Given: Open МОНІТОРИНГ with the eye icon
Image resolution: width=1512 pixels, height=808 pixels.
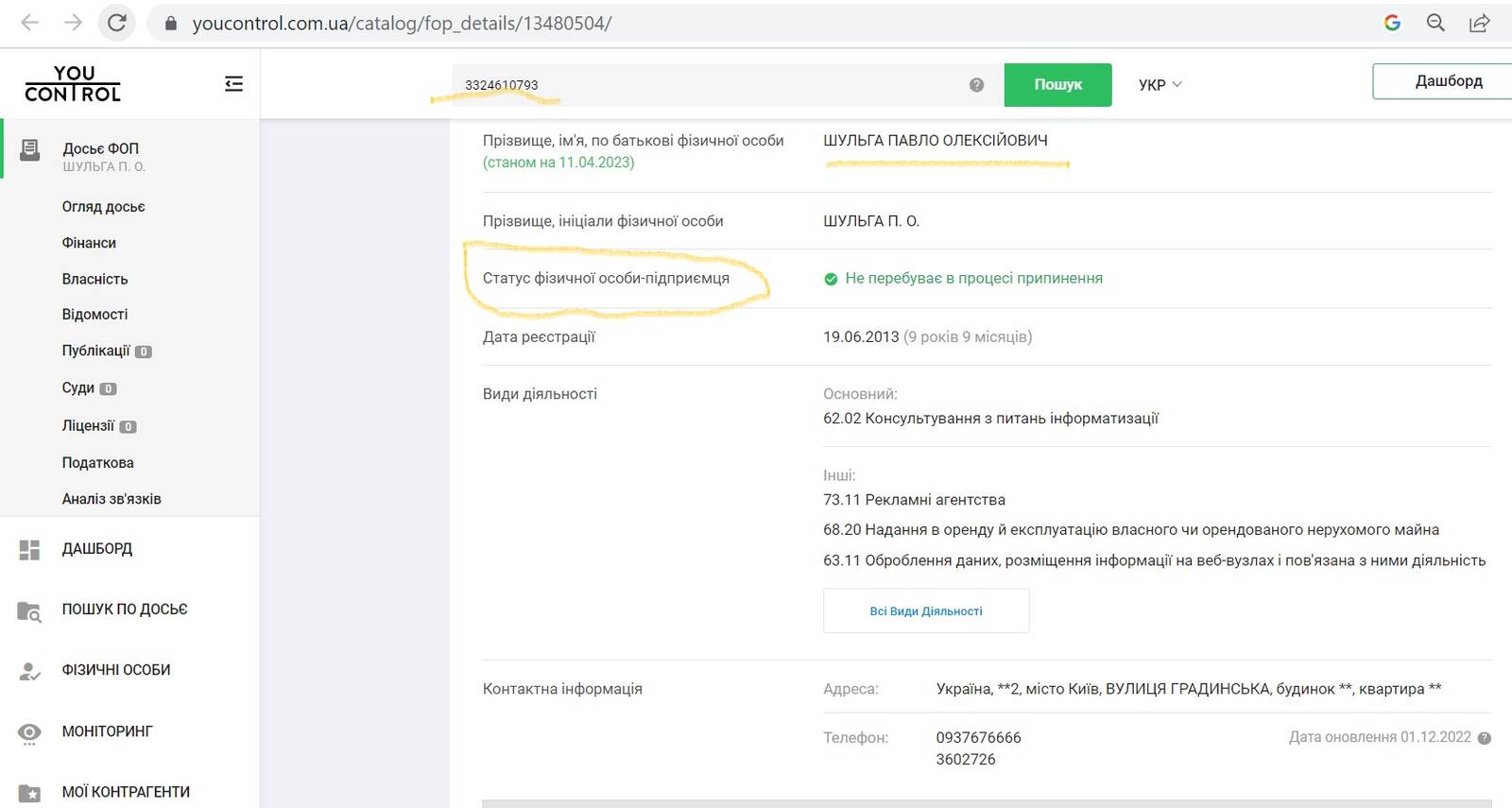Looking at the screenshot, I should click(106, 731).
